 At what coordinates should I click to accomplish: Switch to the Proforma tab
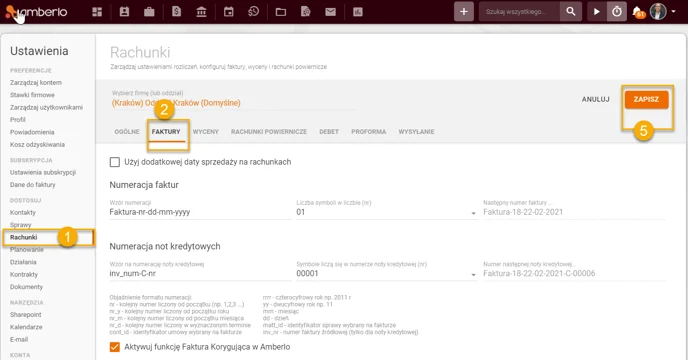369,132
